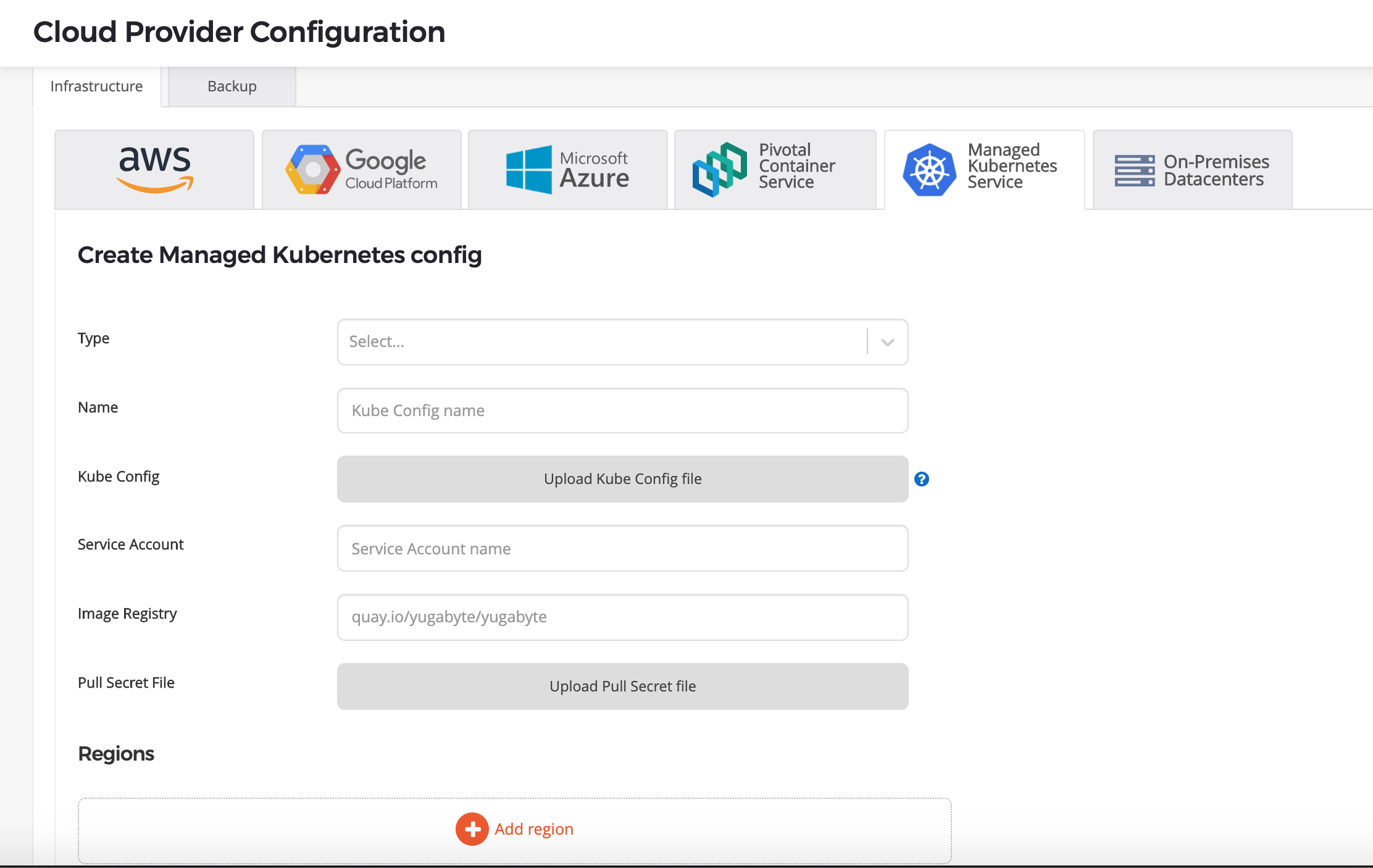Click the AWS smile logo
The width and height of the screenshot is (1373, 868).
[x=155, y=169]
